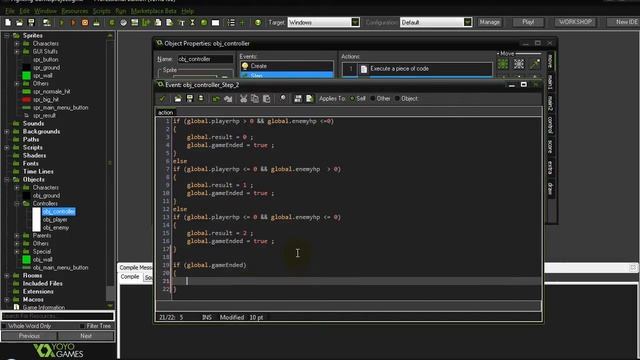Screen dimensions: 640x360
Task: Select the Self radio button
Action: (352, 98)
